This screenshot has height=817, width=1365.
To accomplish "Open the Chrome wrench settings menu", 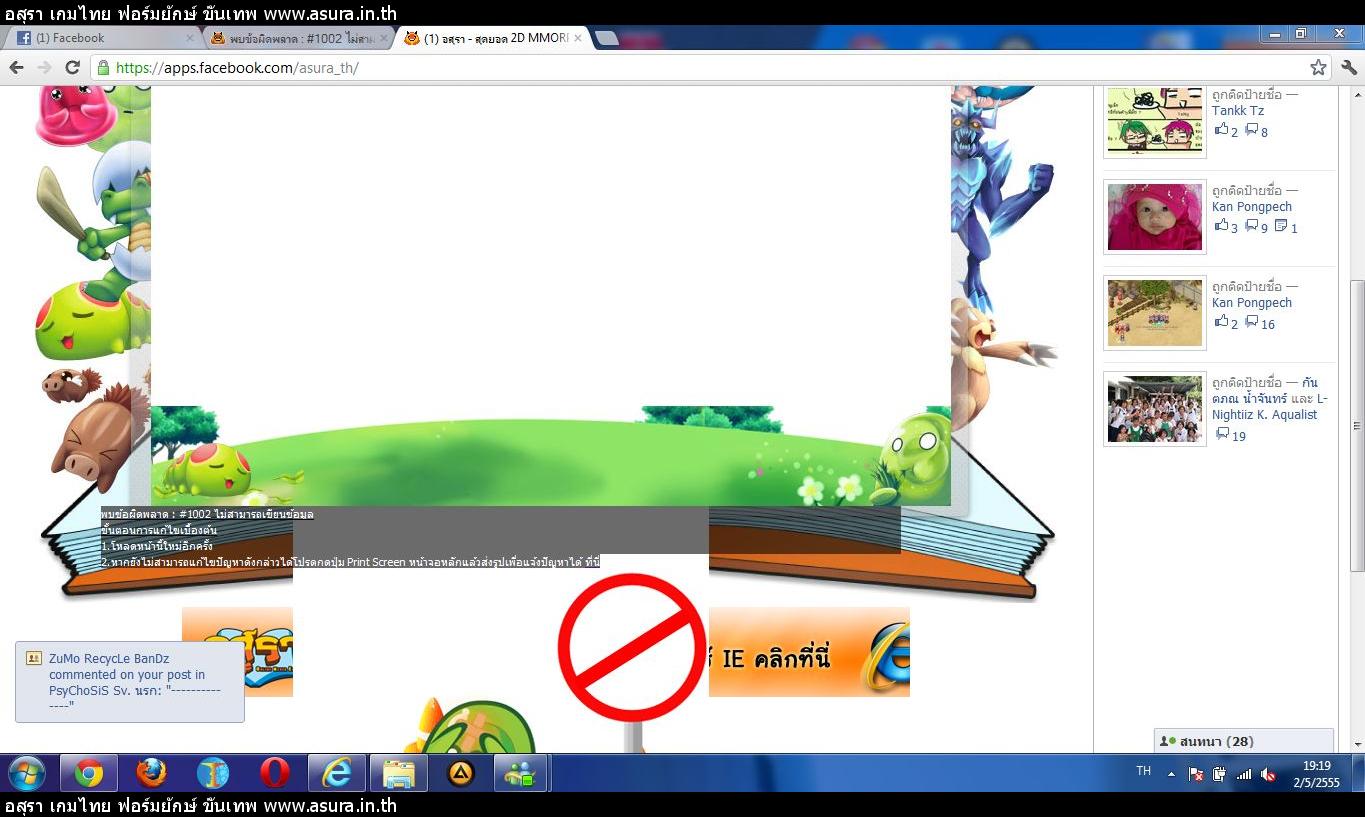I will click(1348, 67).
